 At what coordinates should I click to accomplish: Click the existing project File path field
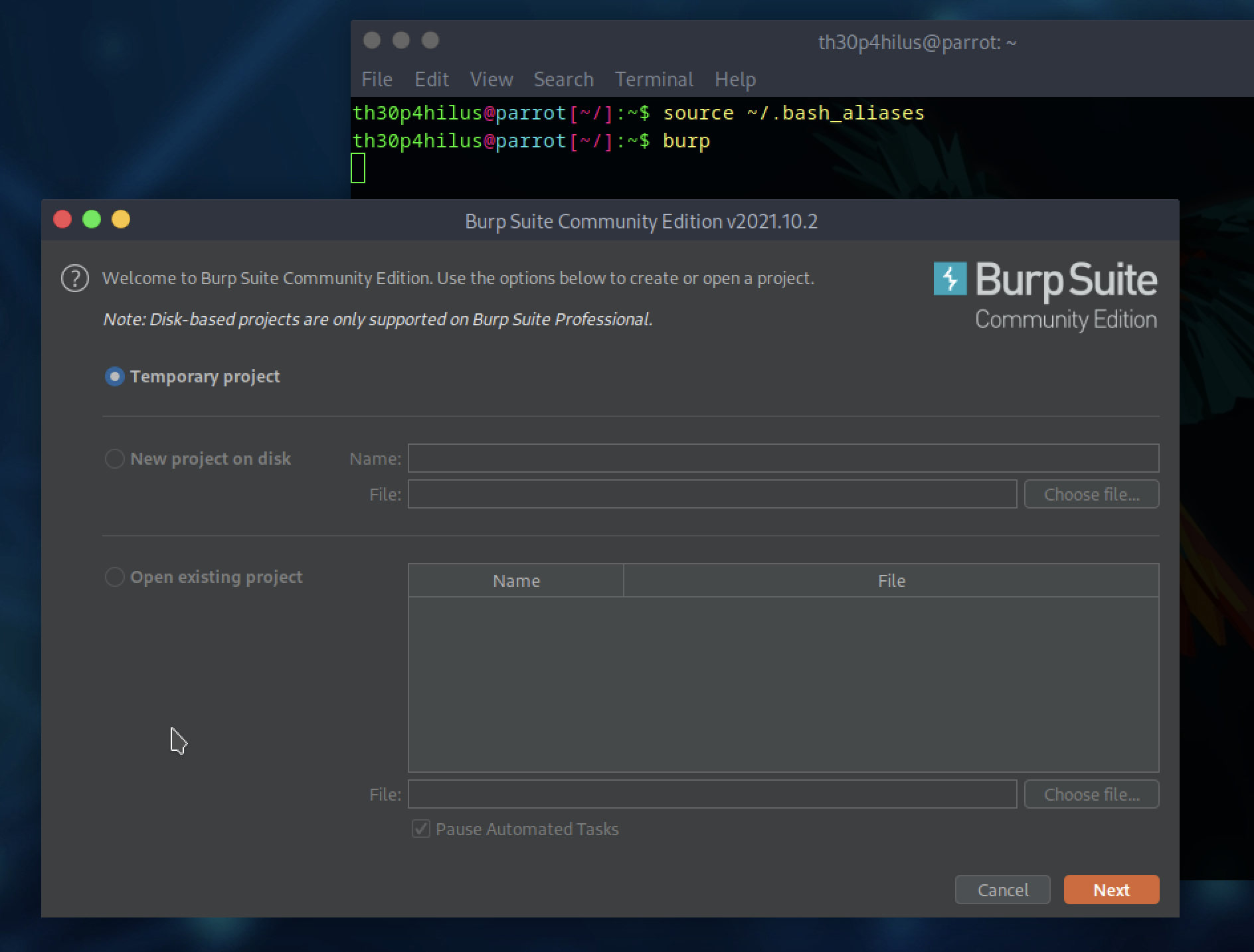[711, 794]
